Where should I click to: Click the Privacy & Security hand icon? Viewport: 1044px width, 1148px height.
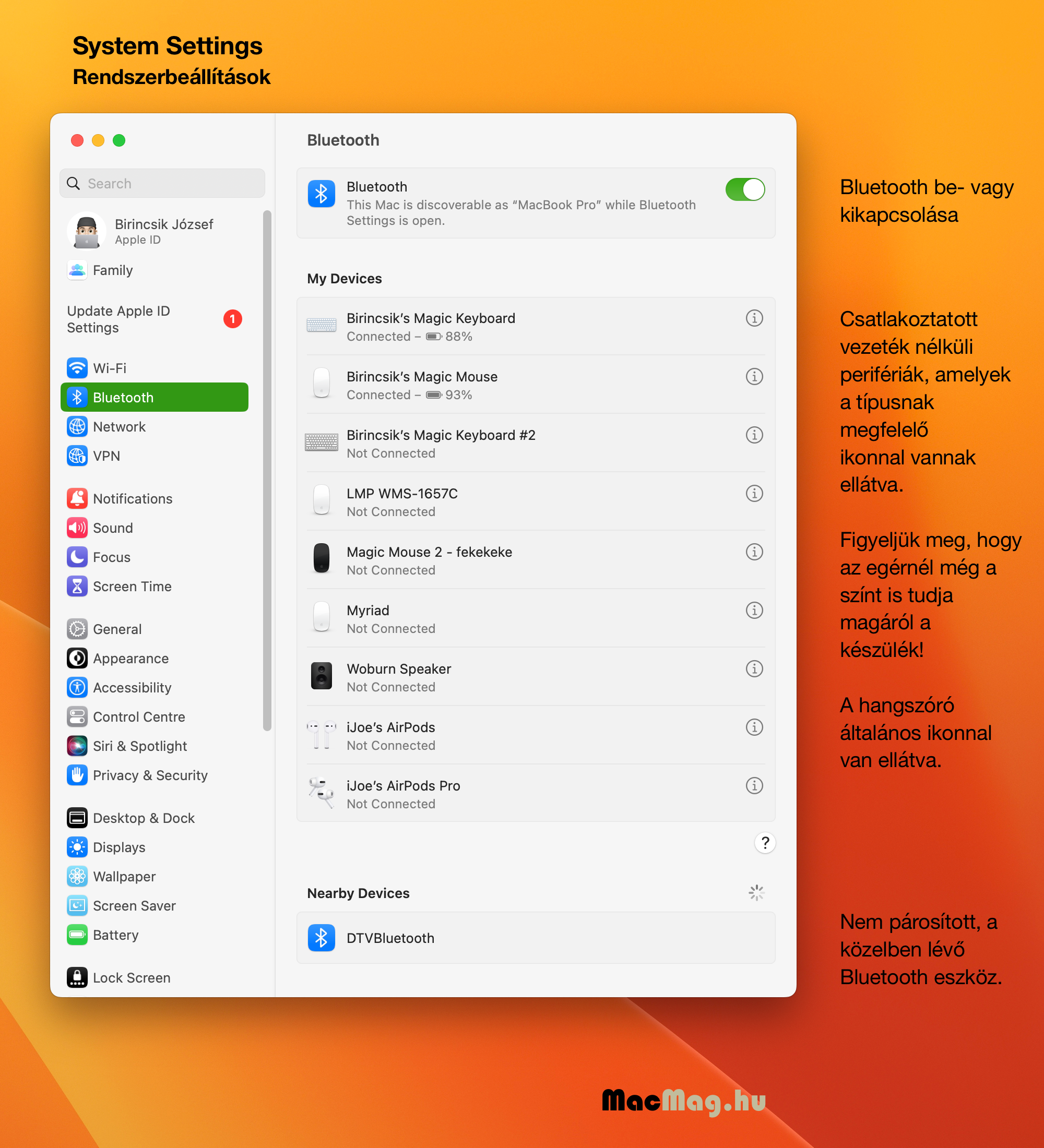tap(77, 775)
